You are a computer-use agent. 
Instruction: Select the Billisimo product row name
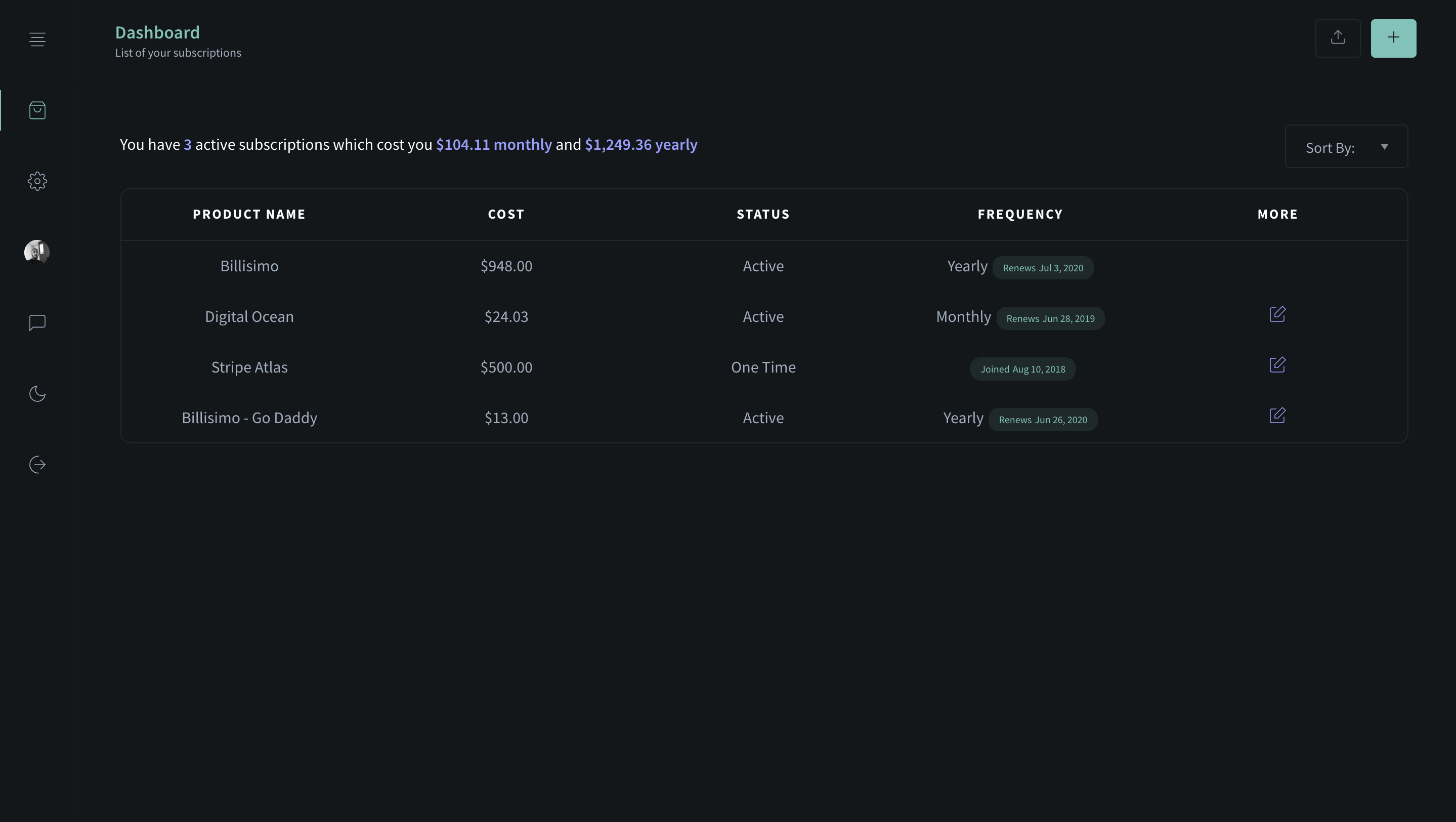point(249,266)
